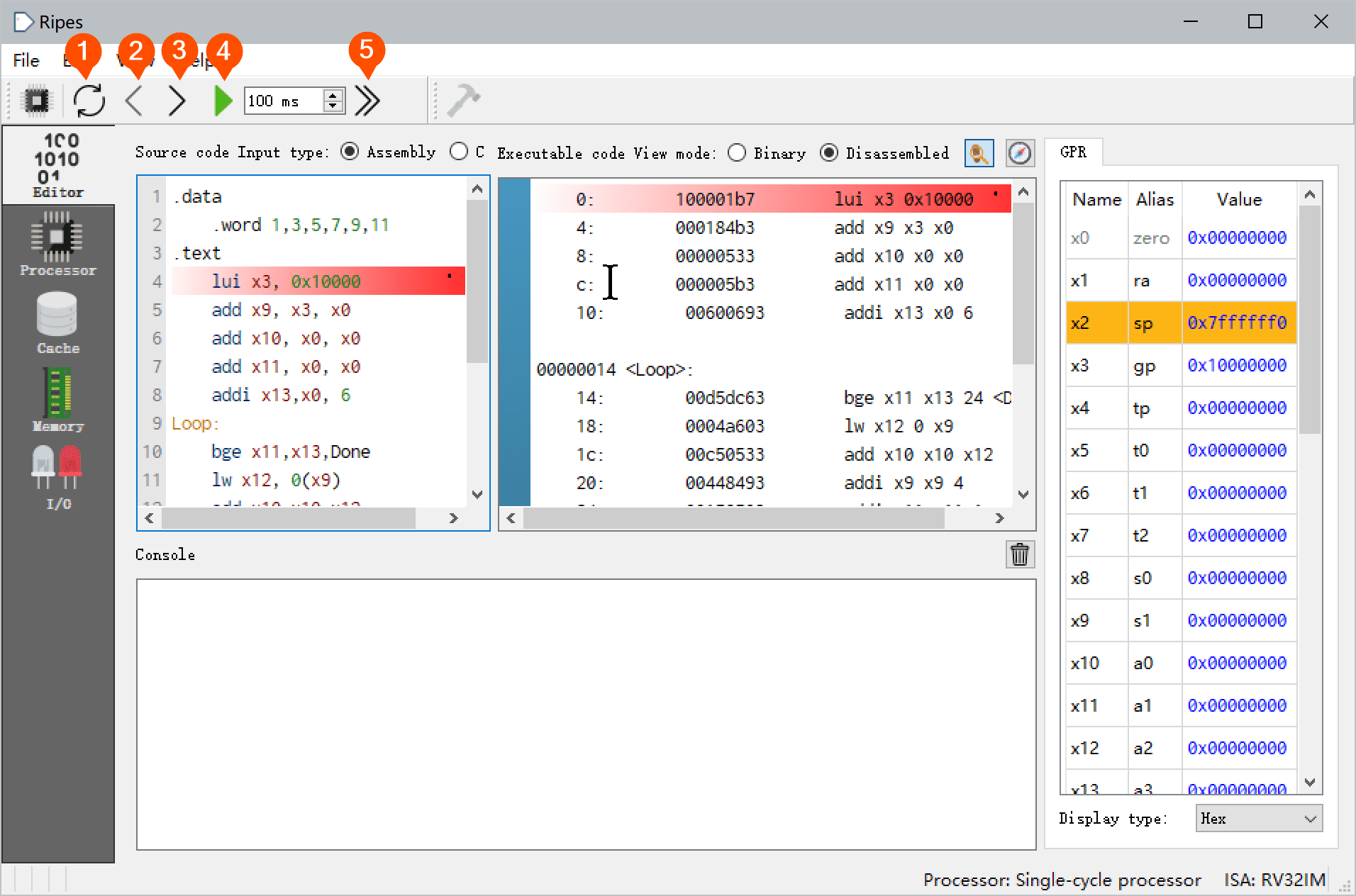
Task: Click disassembly row at address 4:
Action: point(772,228)
